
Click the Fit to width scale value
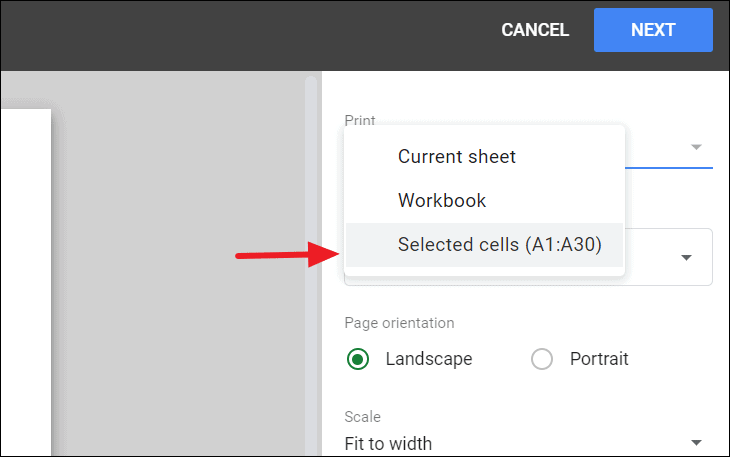[388, 444]
